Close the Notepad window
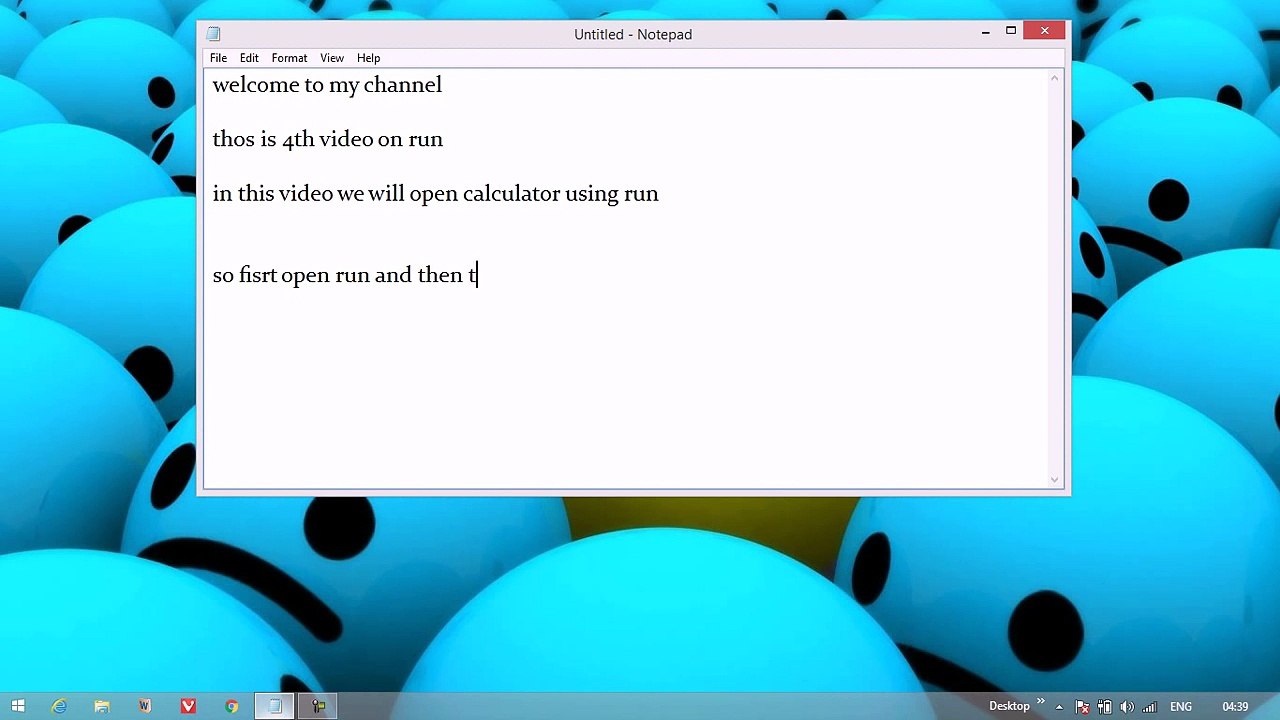Screen dimensions: 1280x720 [1045, 31]
